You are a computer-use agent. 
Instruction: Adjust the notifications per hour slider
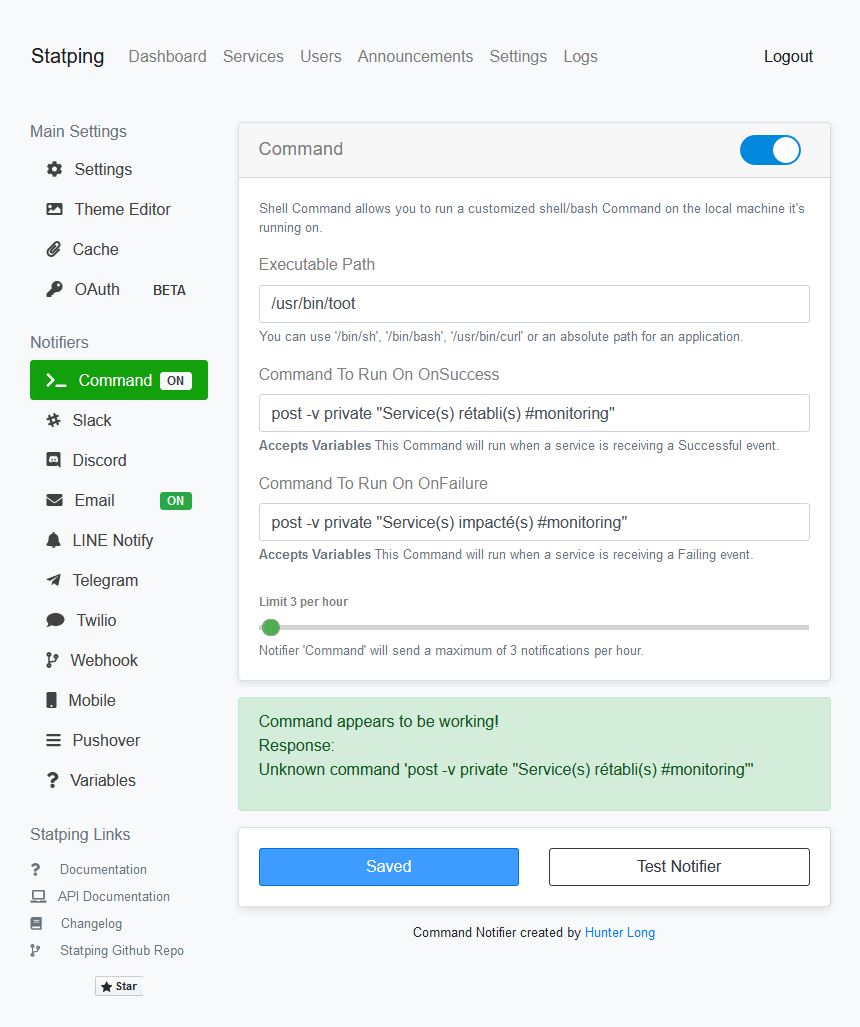tap(270, 627)
